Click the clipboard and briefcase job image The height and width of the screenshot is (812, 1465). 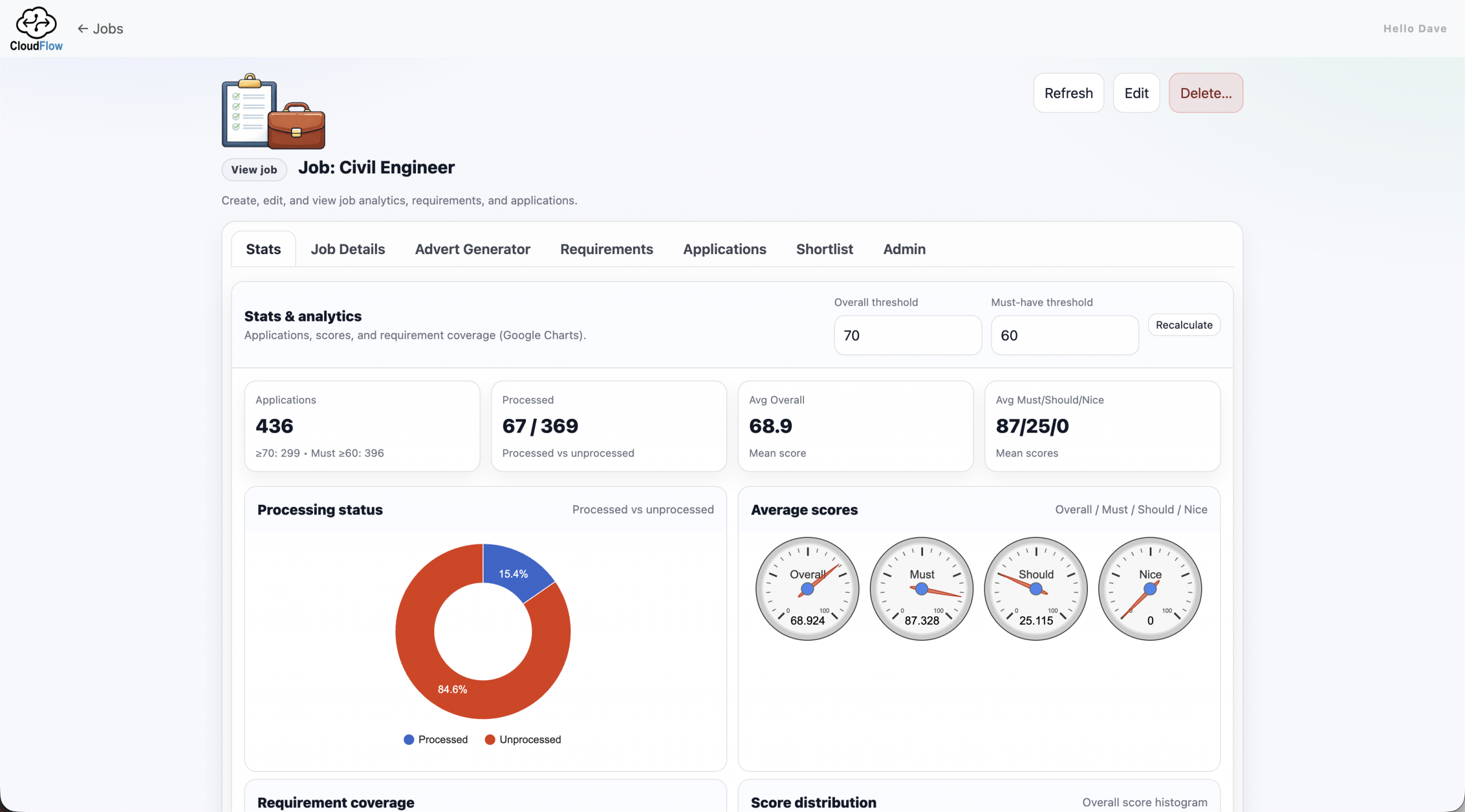tap(273, 112)
